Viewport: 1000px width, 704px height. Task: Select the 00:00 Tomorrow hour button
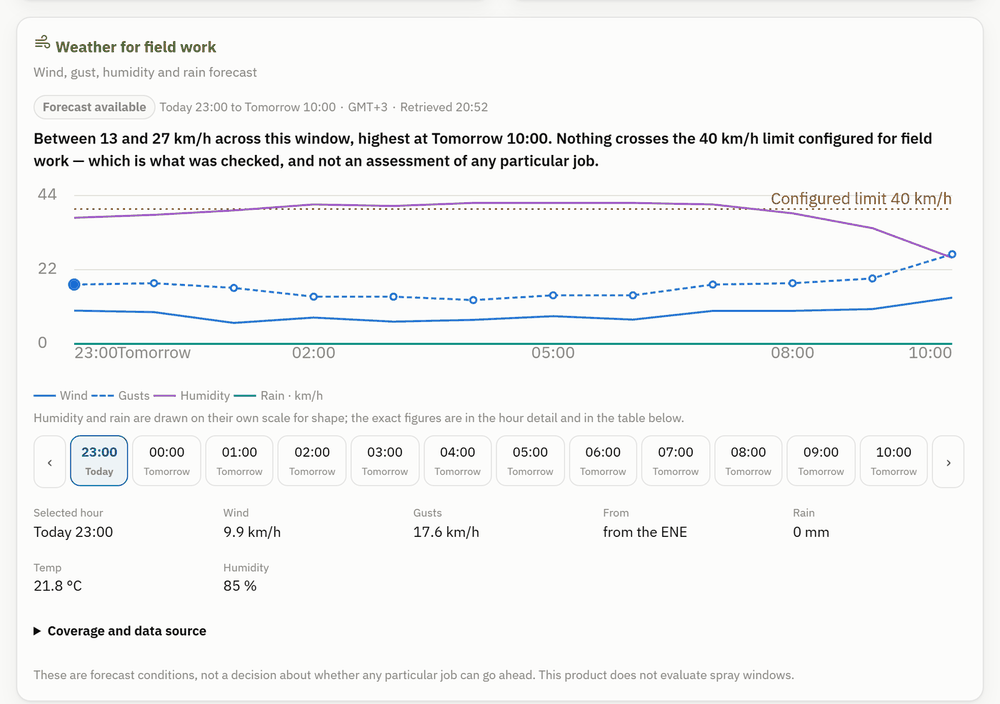(166, 461)
